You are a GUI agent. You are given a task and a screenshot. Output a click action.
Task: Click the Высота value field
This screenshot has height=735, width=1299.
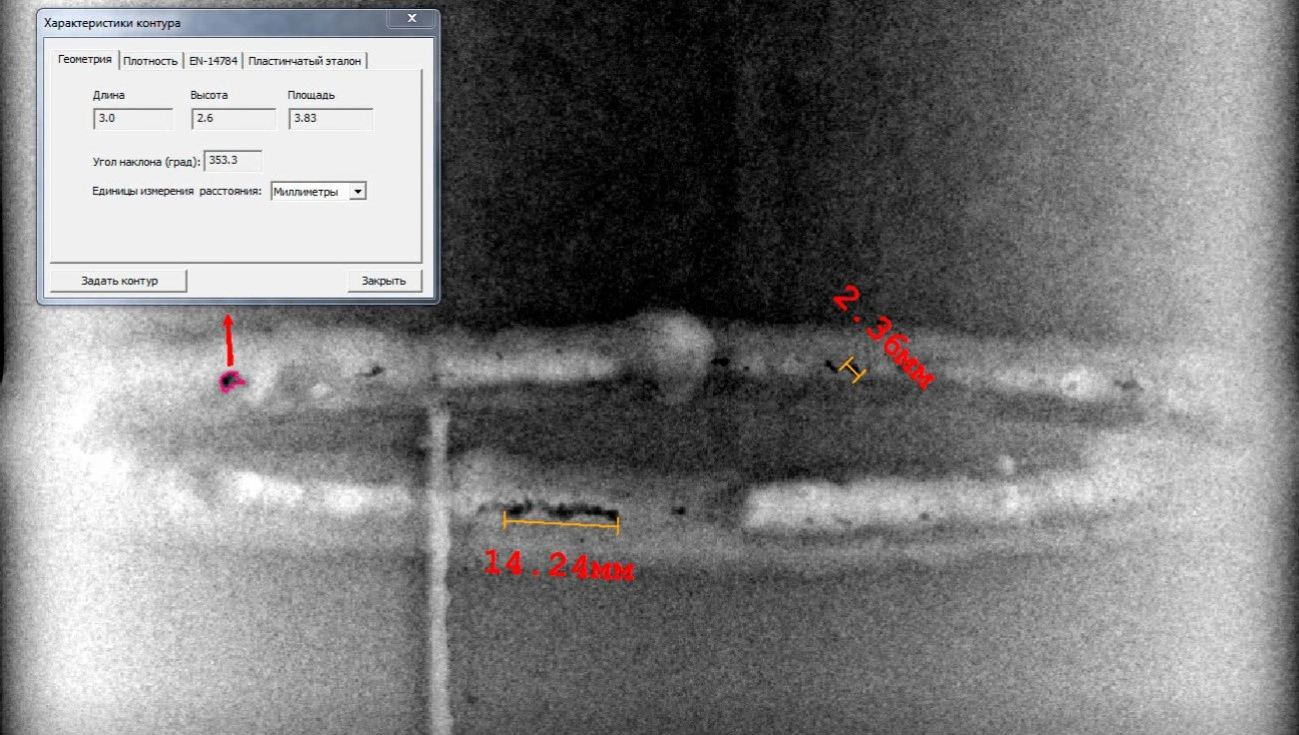pos(233,119)
